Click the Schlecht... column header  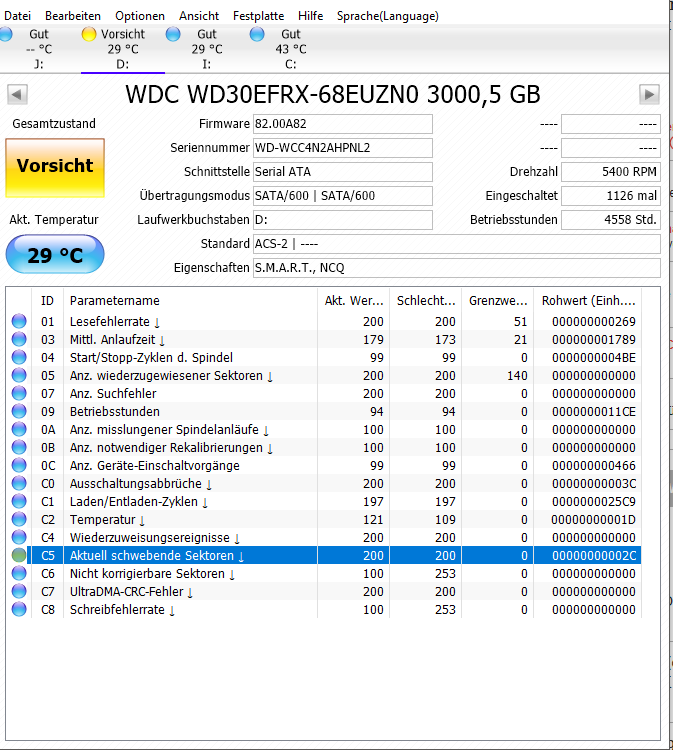click(426, 300)
